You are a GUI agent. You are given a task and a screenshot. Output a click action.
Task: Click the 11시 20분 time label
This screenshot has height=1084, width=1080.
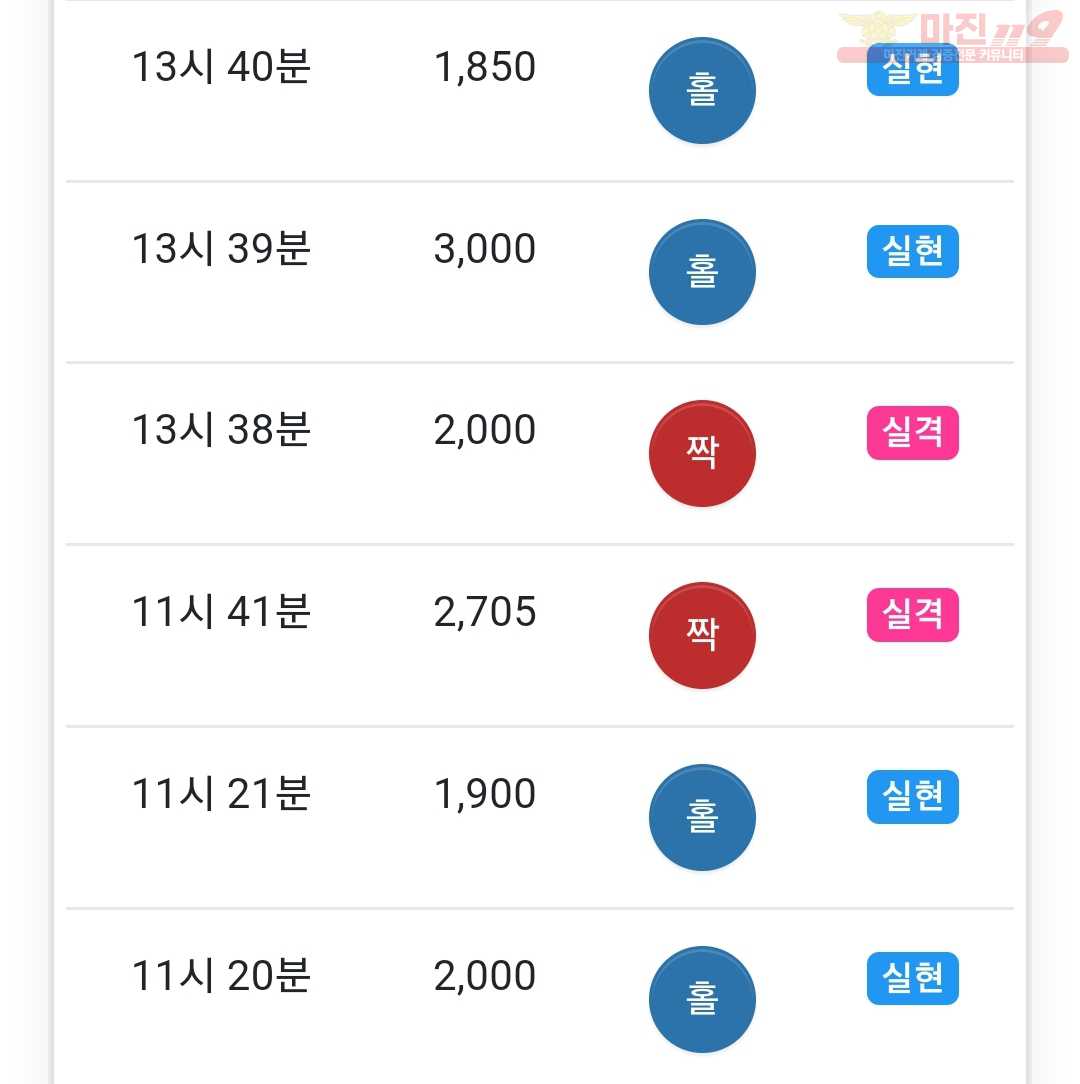tap(221, 975)
